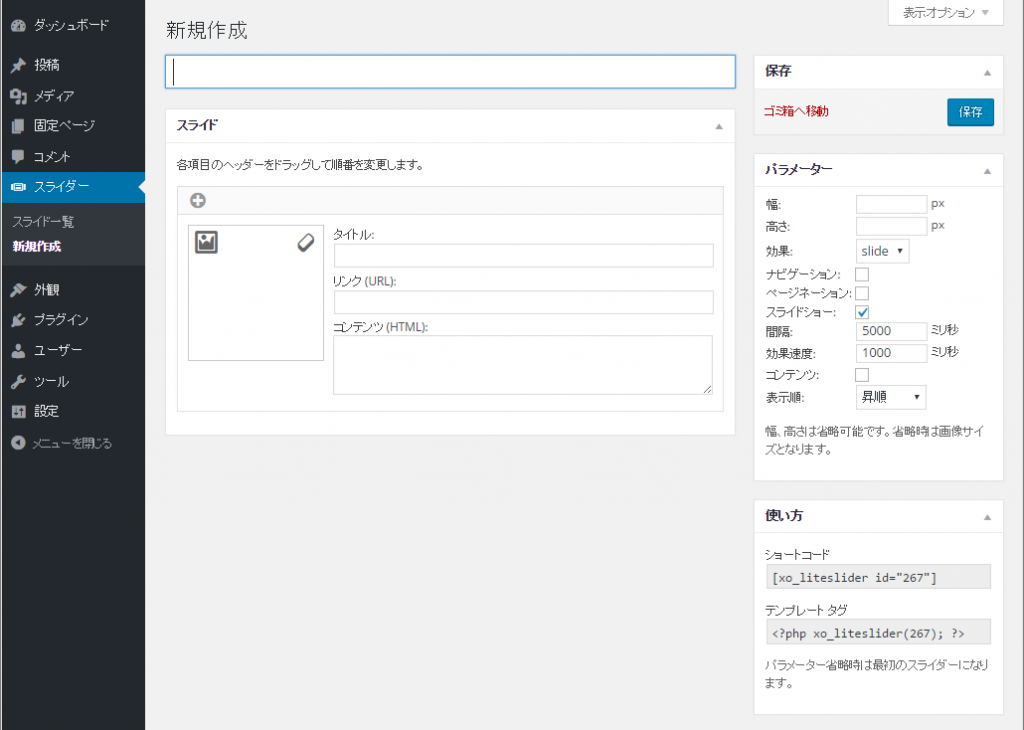Click the add slide plus icon
Image resolution: width=1024 pixels, height=730 pixels.
click(x=198, y=200)
